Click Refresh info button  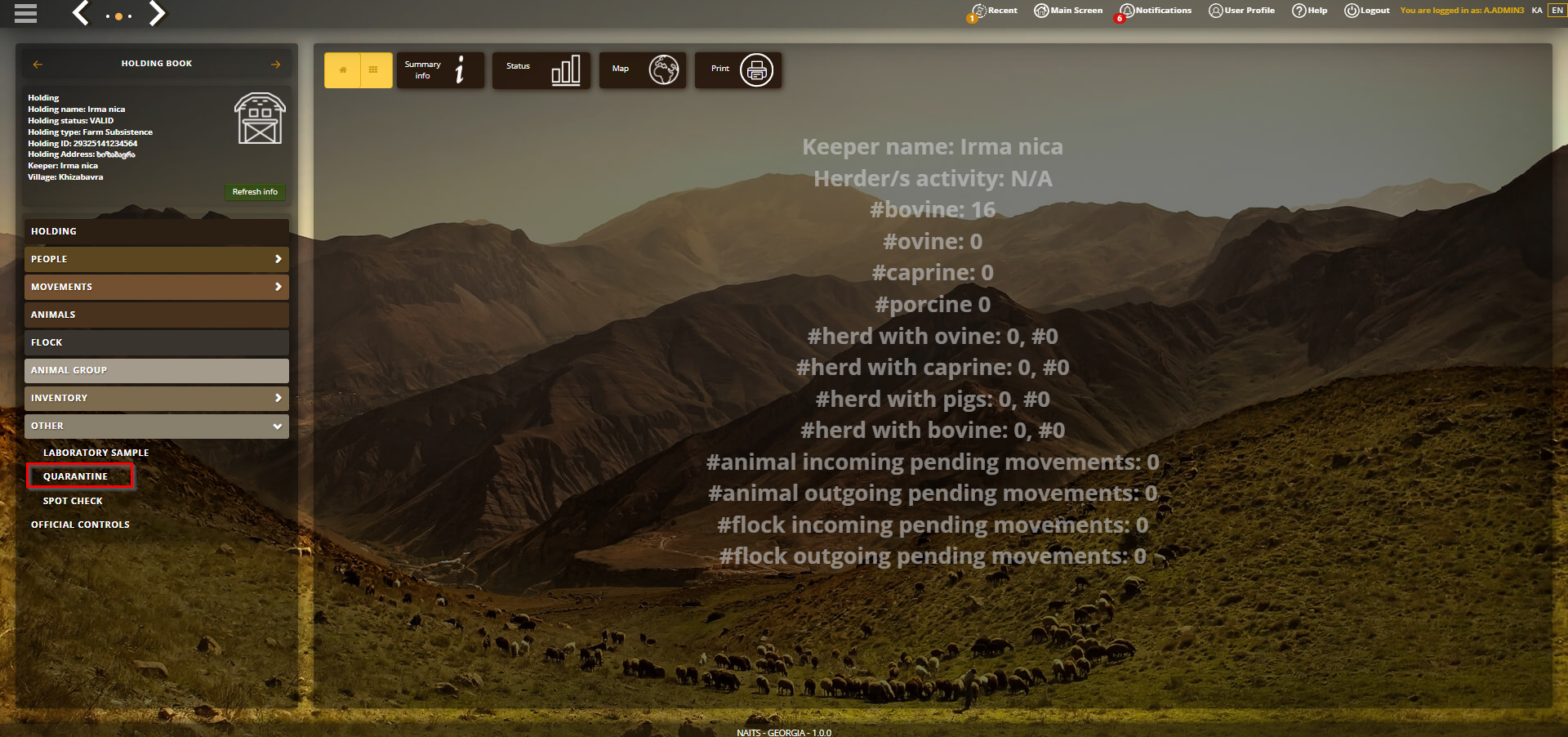tap(255, 192)
